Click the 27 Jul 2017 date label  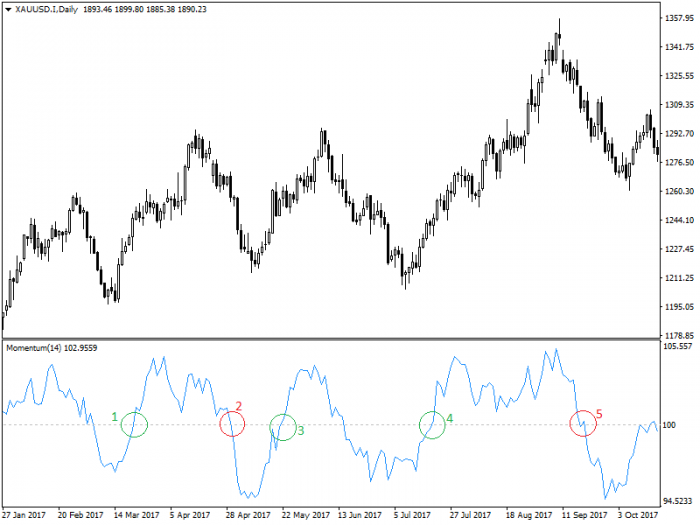470,515
